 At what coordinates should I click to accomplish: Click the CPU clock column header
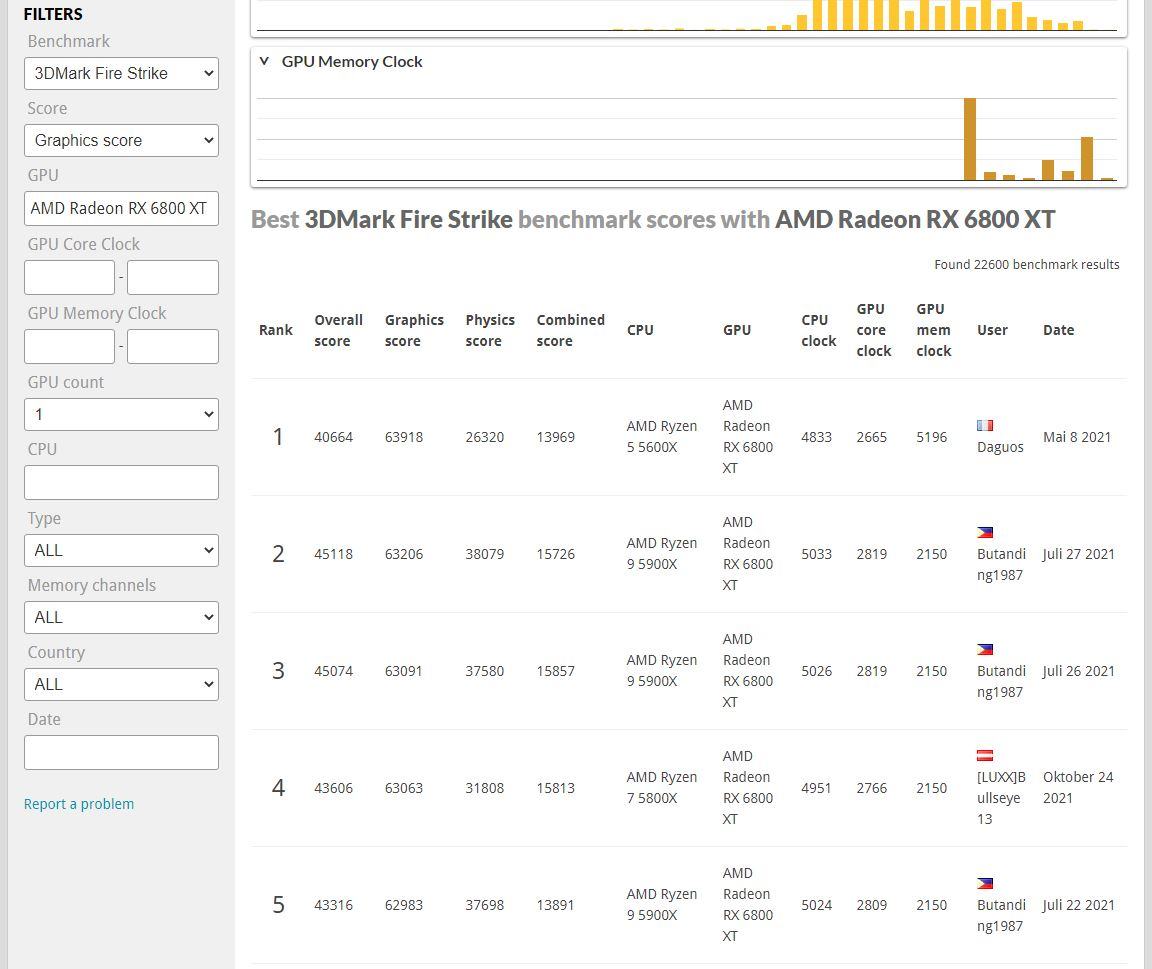pyautogui.click(x=818, y=331)
